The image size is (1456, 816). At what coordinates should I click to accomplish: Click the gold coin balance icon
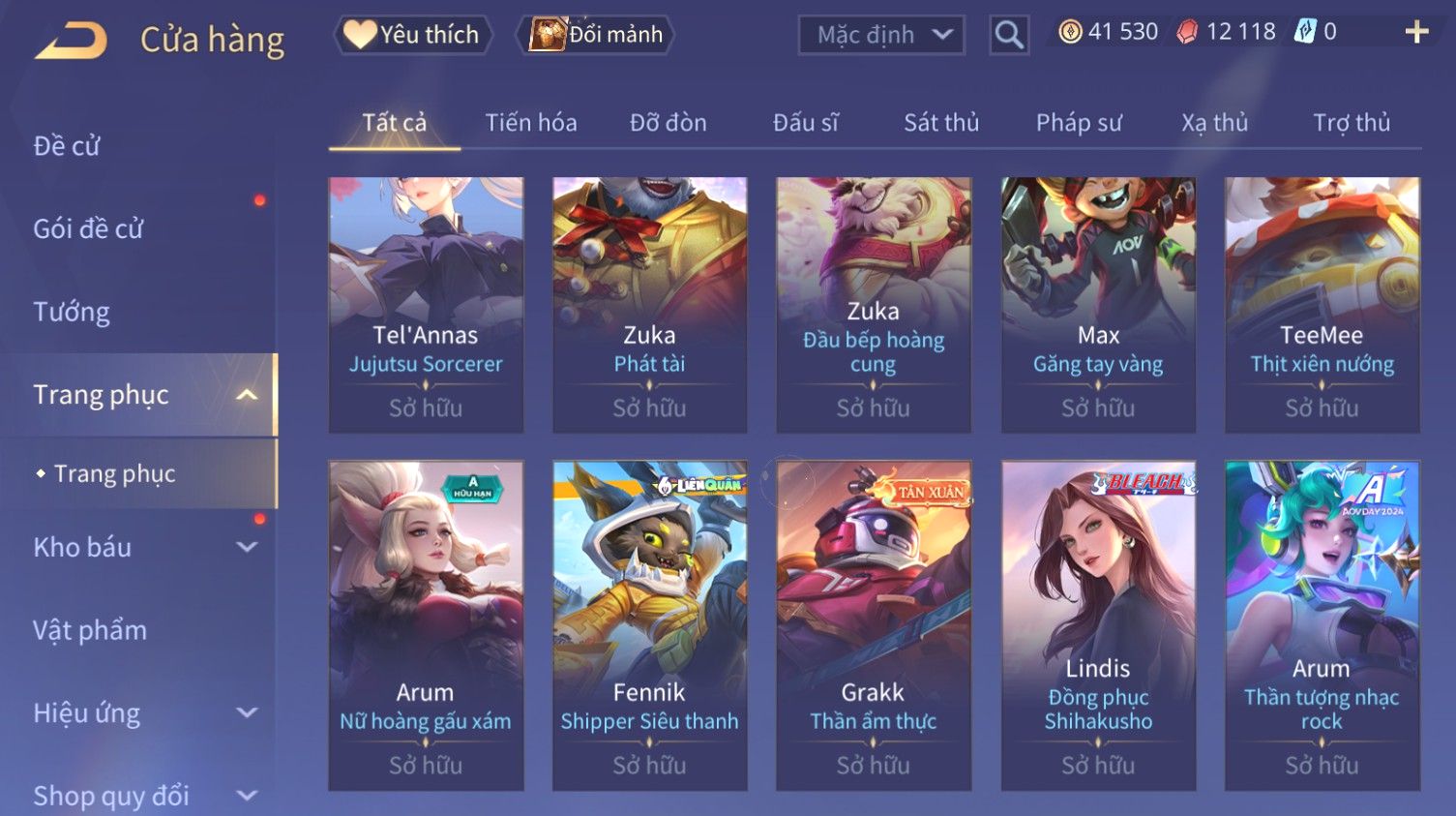tap(1070, 32)
